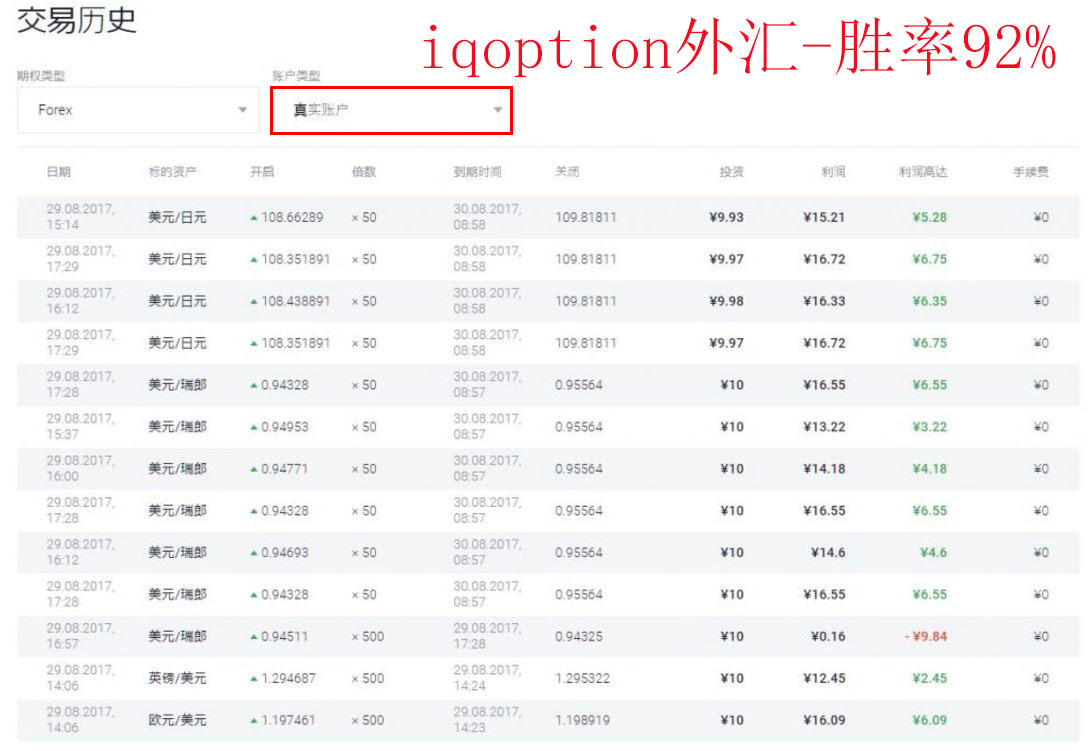Viewport: 1091px width, 751px height.
Task: Click the investment amount ¥9.93
Action: [726, 217]
